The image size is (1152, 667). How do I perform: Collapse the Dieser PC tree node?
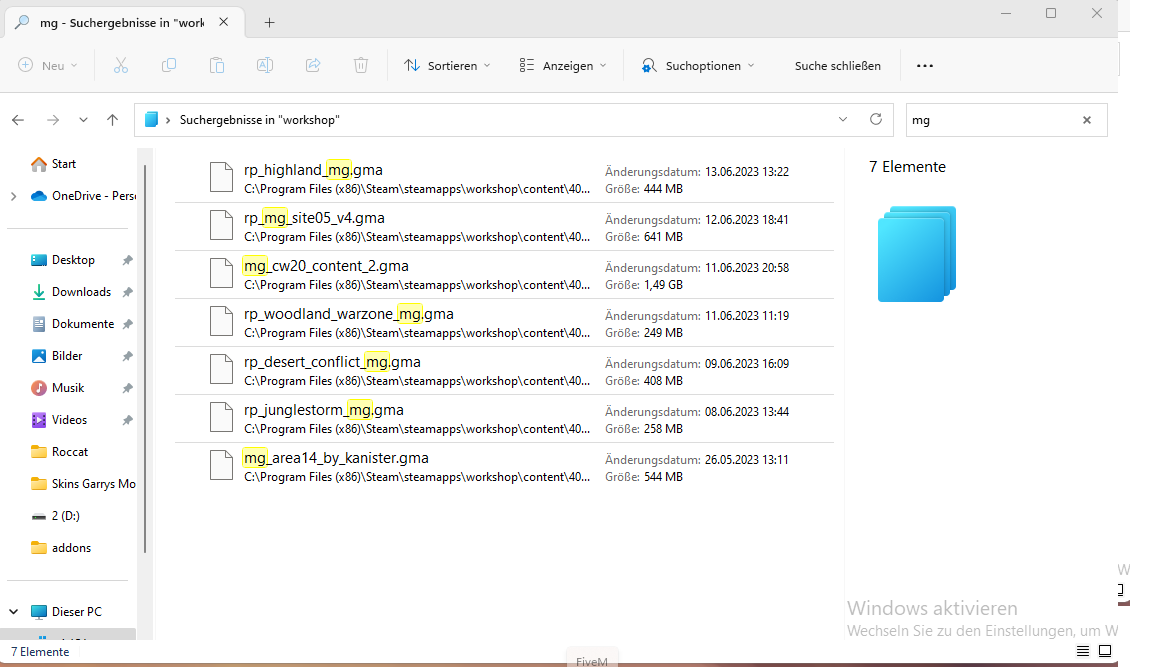coord(13,611)
